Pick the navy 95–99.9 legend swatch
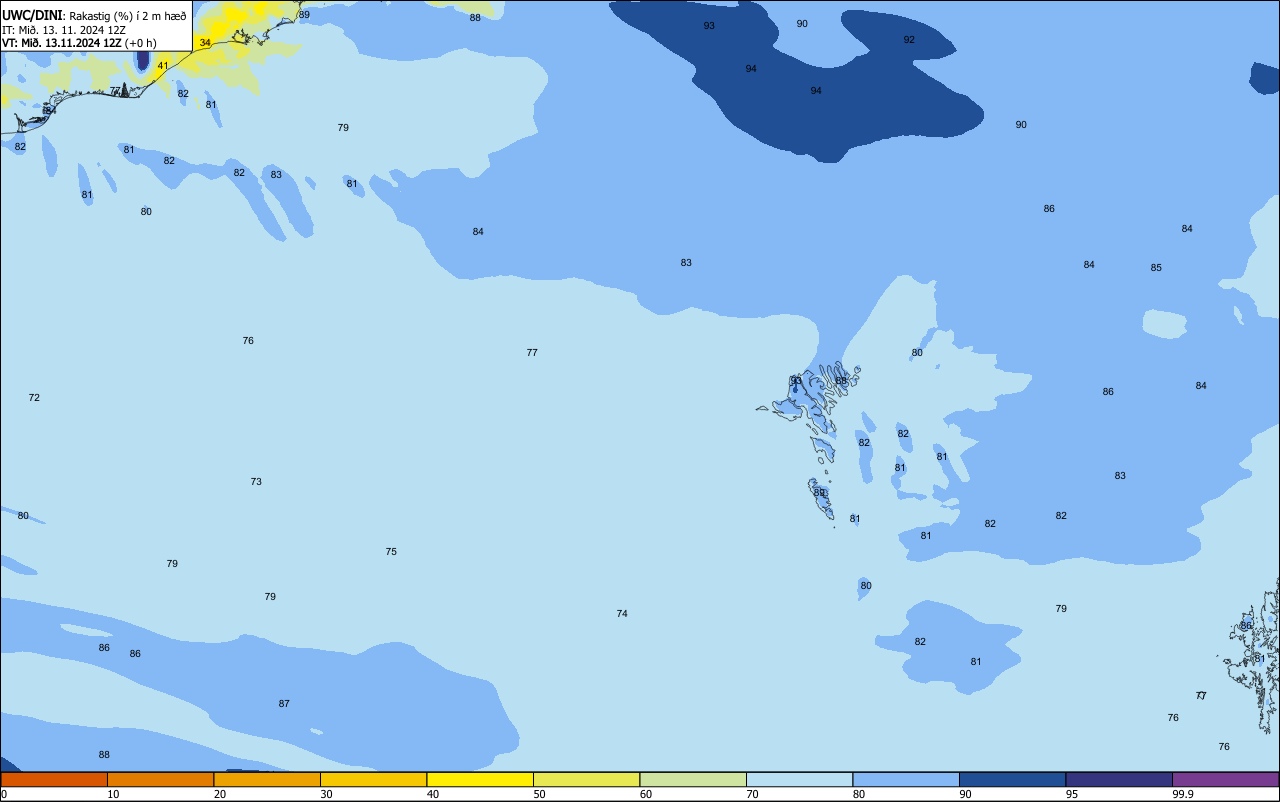 pos(1119,779)
